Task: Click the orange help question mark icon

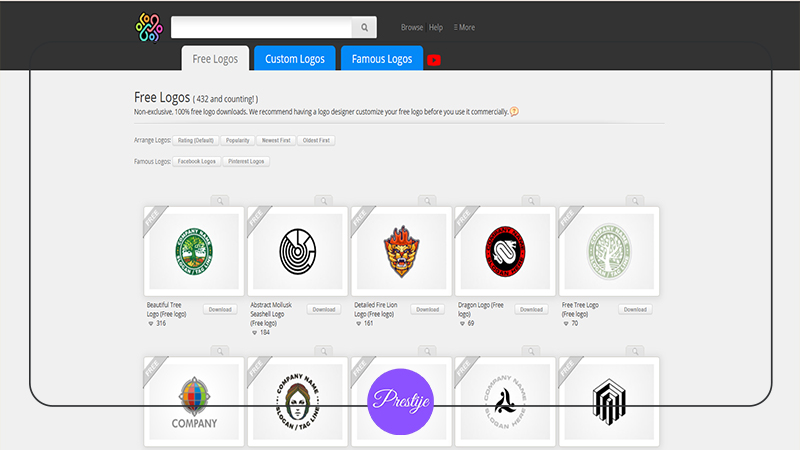Action: 514,111
